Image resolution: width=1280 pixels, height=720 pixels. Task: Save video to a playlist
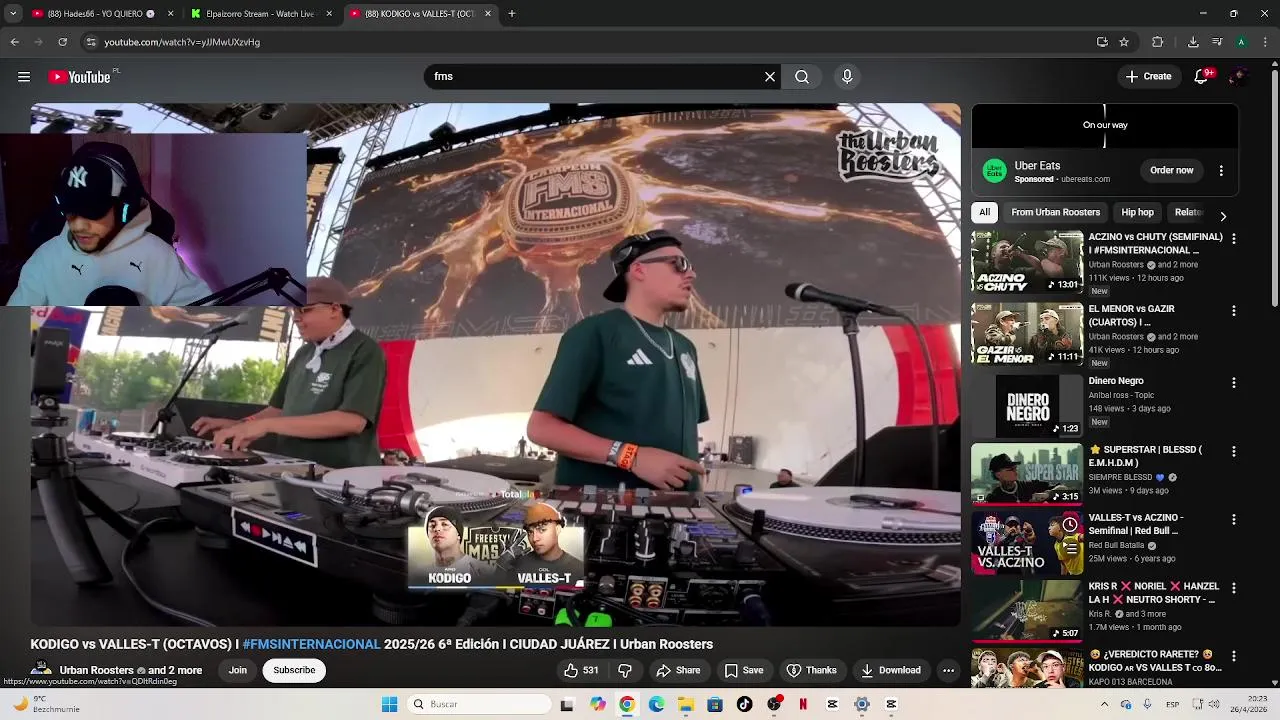point(744,670)
